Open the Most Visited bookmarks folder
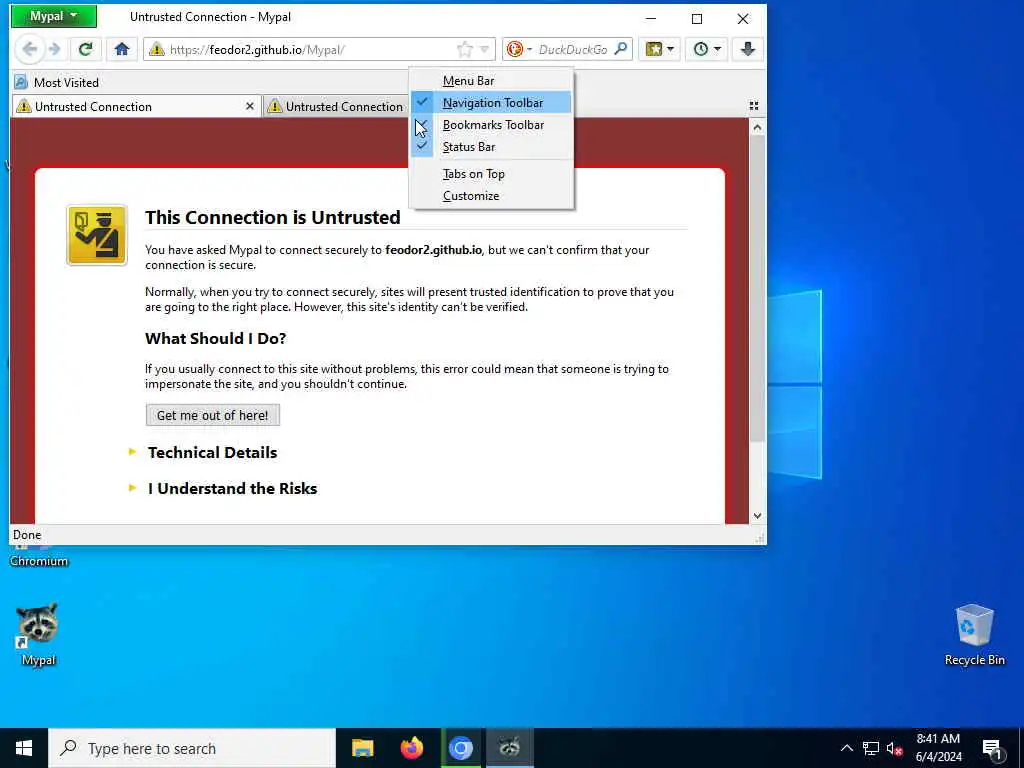The image size is (1024, 768). (57, 82)
